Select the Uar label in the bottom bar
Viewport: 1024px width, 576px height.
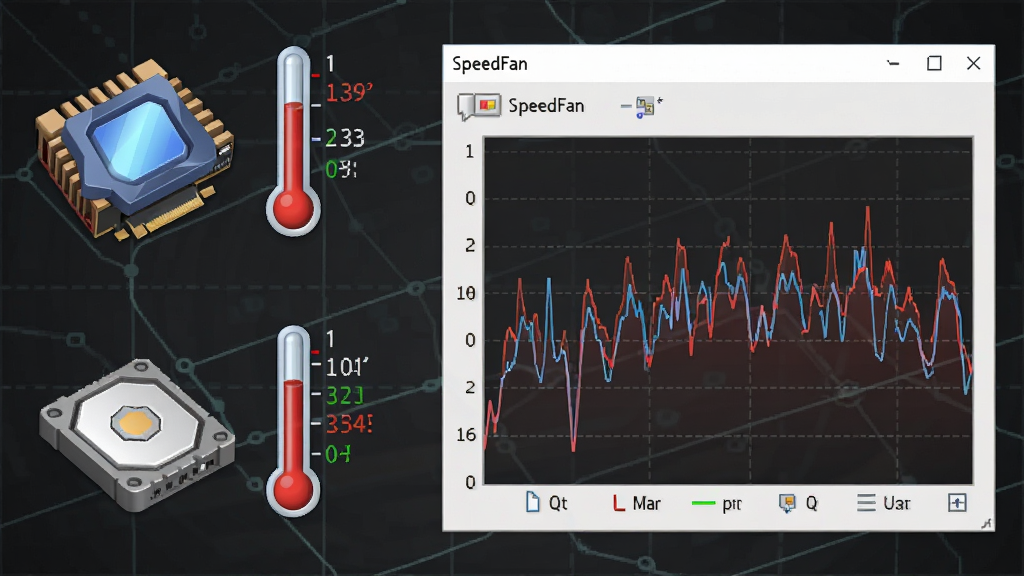(x=897, y=504)
